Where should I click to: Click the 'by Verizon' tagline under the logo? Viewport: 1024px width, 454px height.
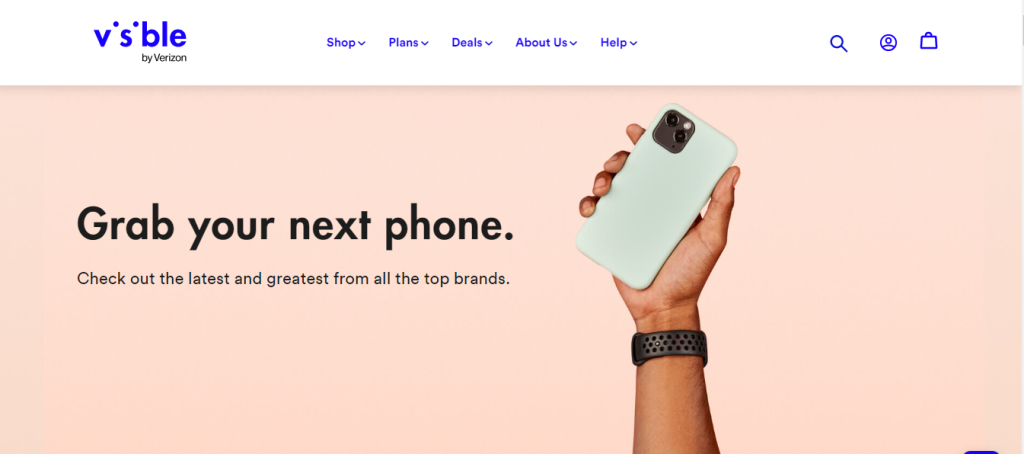tap(164, 57)
